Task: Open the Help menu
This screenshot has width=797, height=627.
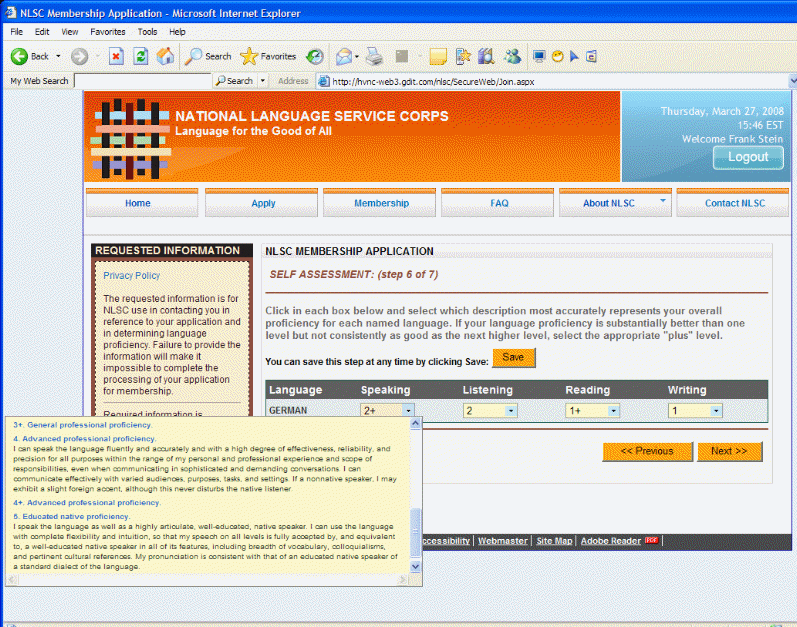Action: [177, 32]
